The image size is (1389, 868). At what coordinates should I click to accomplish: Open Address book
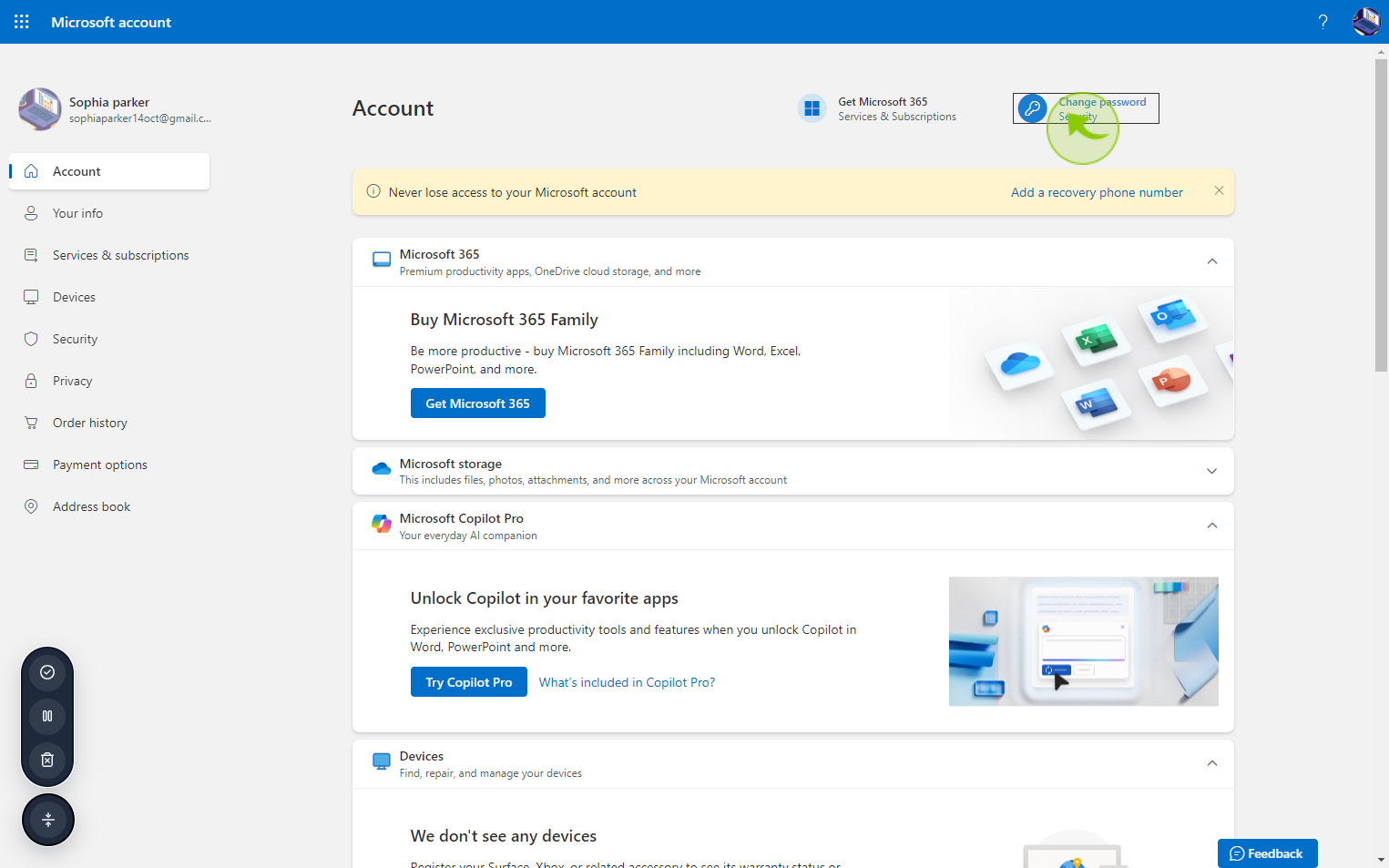(x=109, y=506)
